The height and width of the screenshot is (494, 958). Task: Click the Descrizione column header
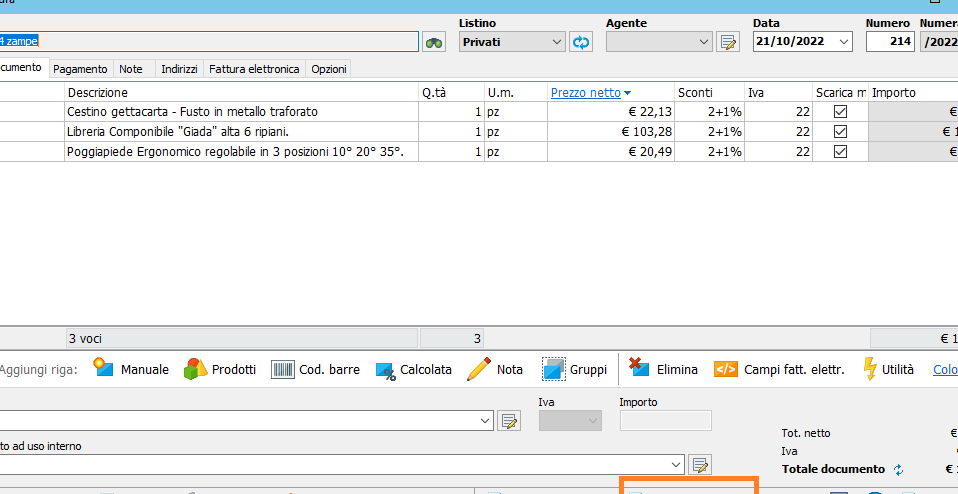pos(241,93)
